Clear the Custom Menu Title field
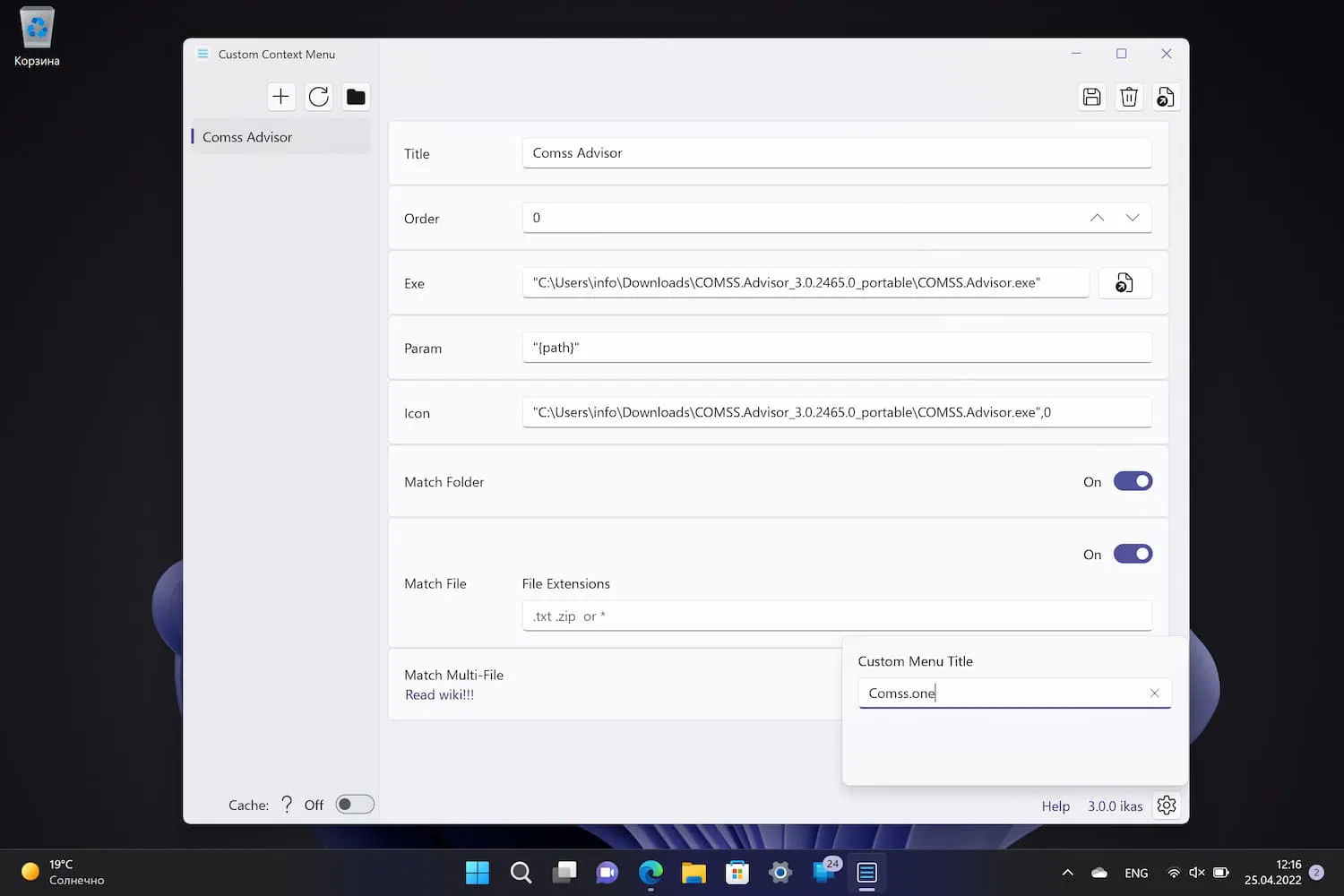Screen dimensions: 1344x896 pyautogui.click(x=1154, y=694)
